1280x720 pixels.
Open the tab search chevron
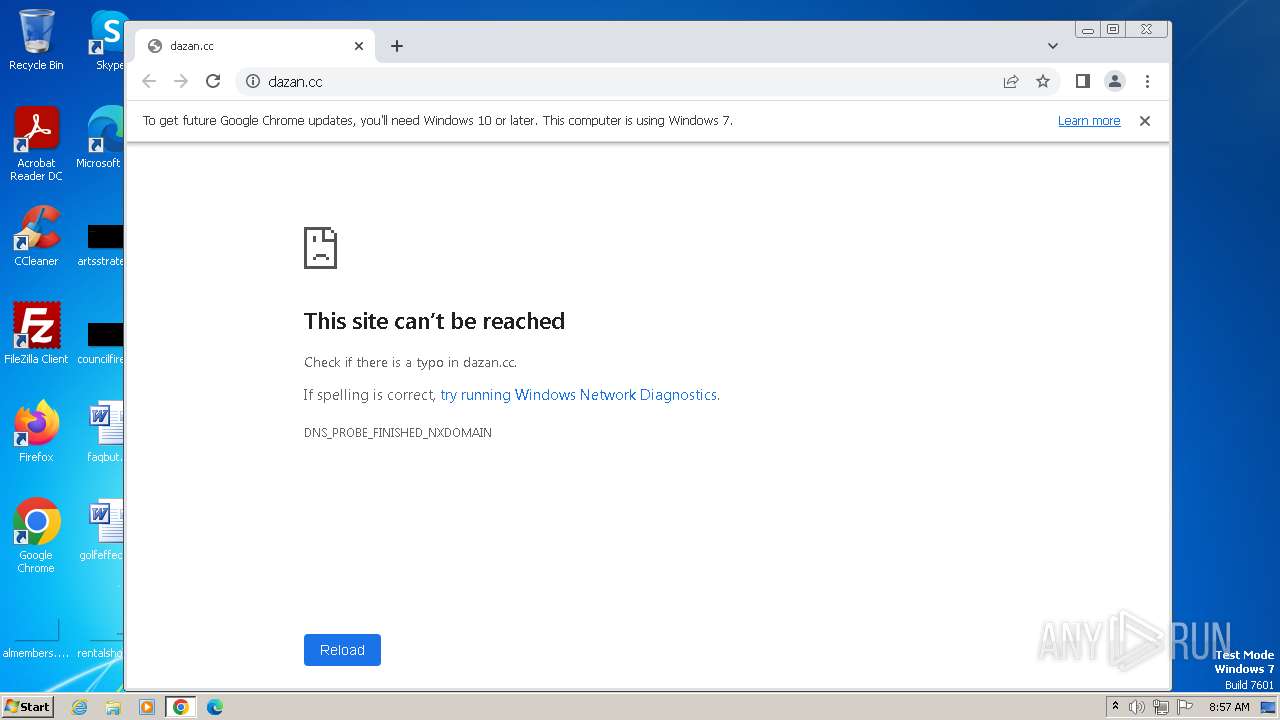(x=1052, y=46)
